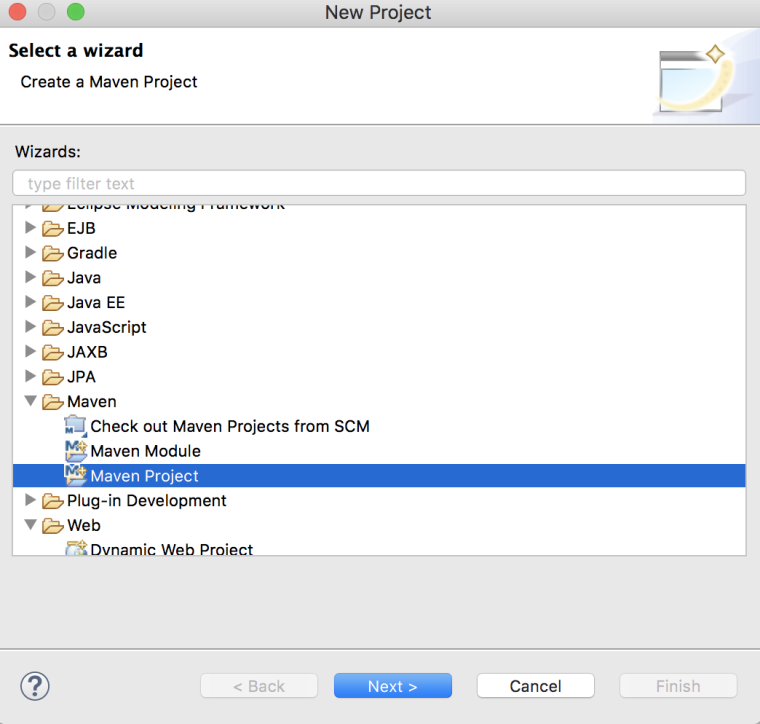Viewport: 760px width, 724px height.
Task: Click the JPA folder icon
Action: [52, 377]
